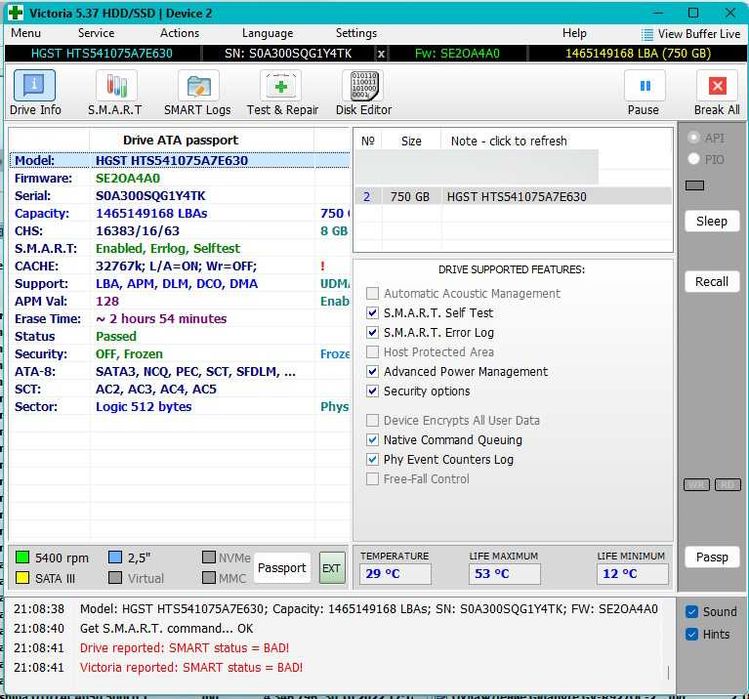Toggle the Hints checkbox
Screen dimensions: 749x699
[x=691, y=634]
